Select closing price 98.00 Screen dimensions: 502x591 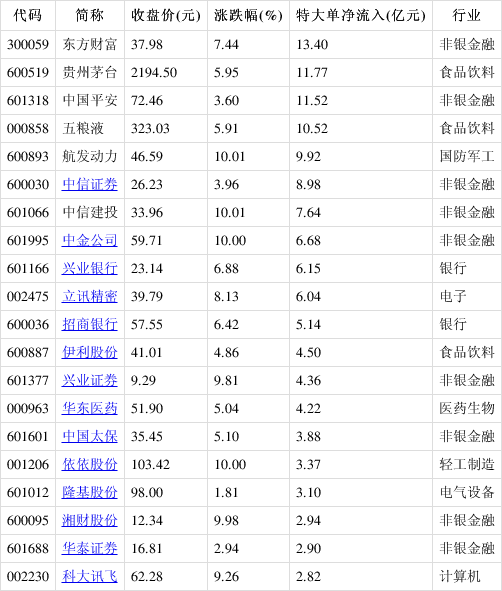tap(147, 492)
